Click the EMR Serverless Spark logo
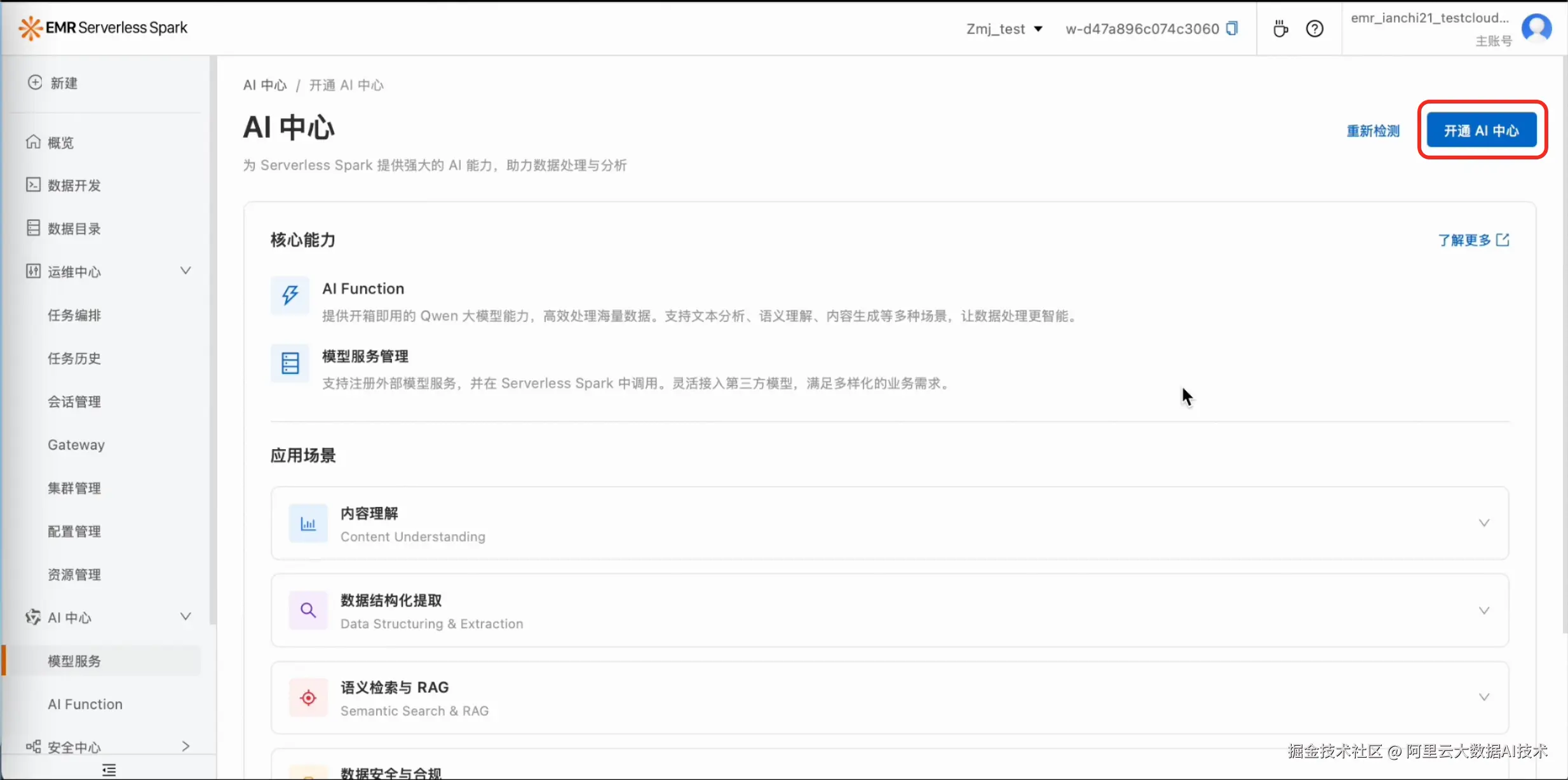 pos(103,28)
